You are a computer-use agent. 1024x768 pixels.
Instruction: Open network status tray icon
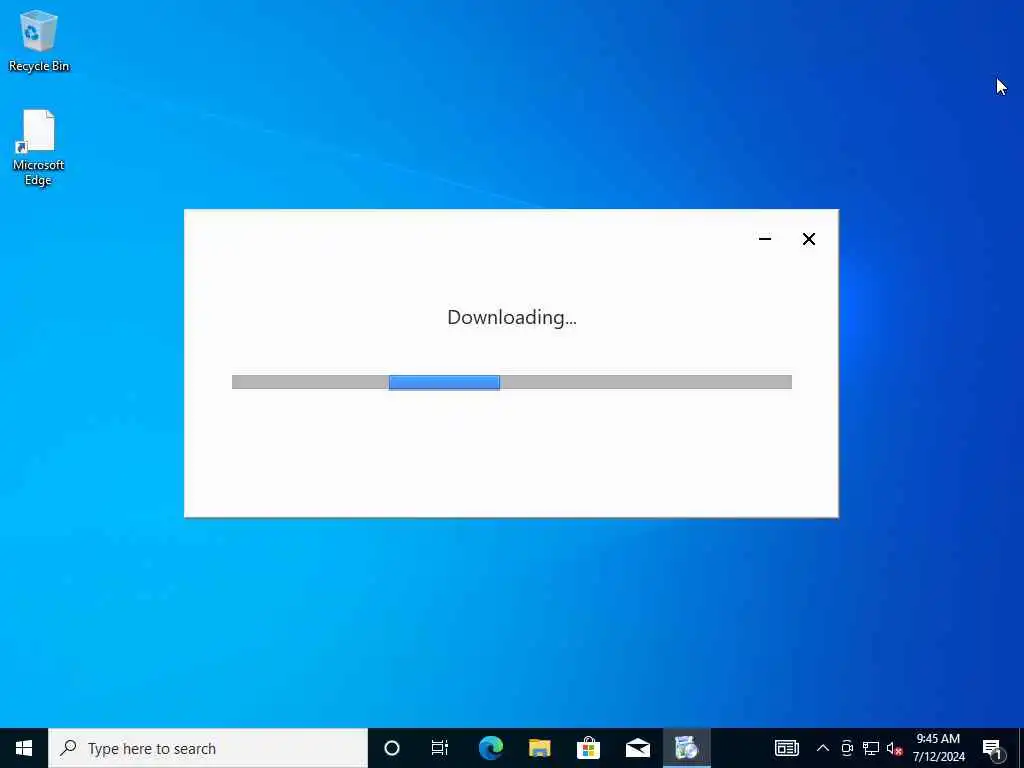pos(871,748)
